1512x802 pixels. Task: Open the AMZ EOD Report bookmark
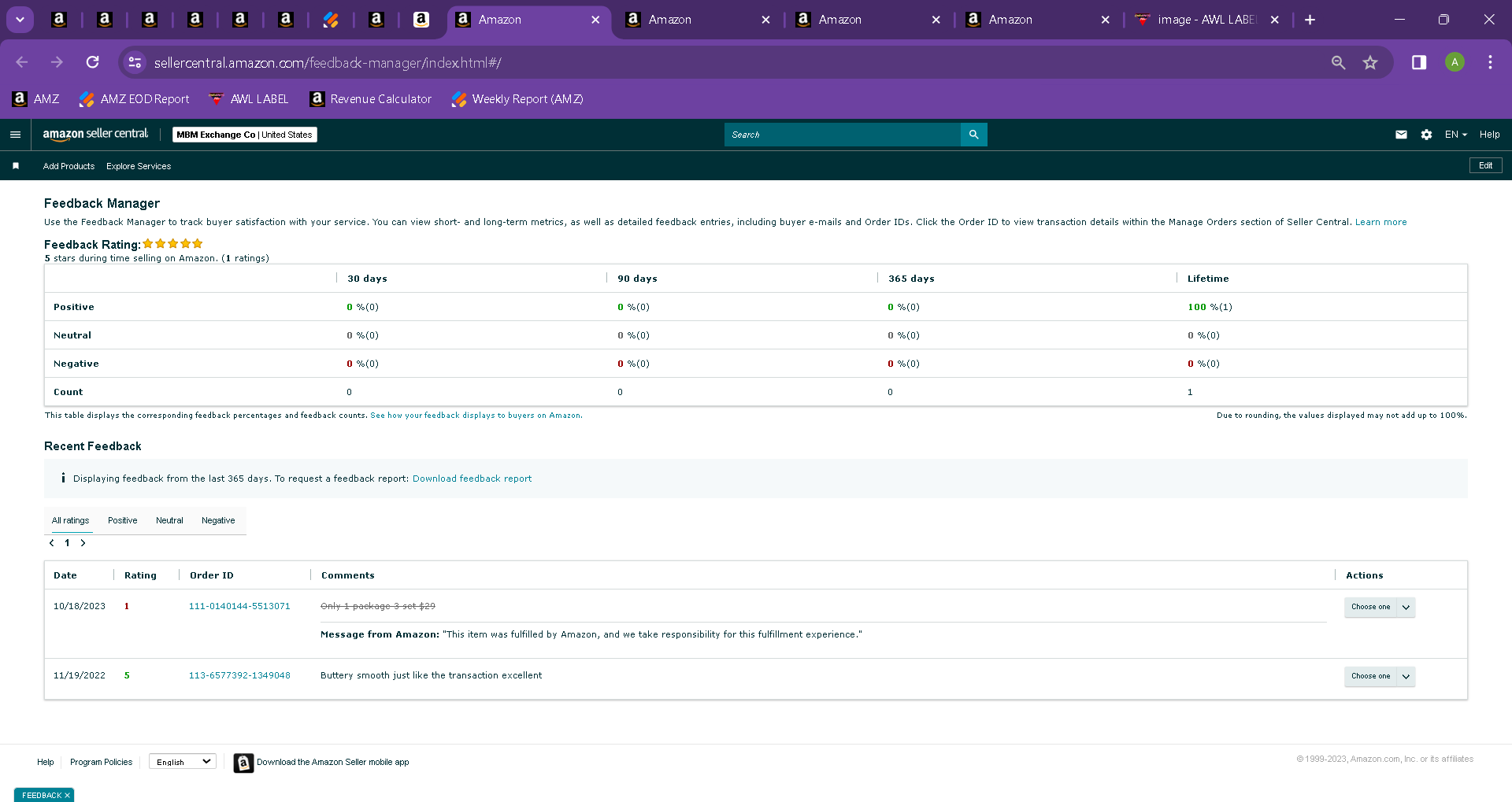pos(135,99)
